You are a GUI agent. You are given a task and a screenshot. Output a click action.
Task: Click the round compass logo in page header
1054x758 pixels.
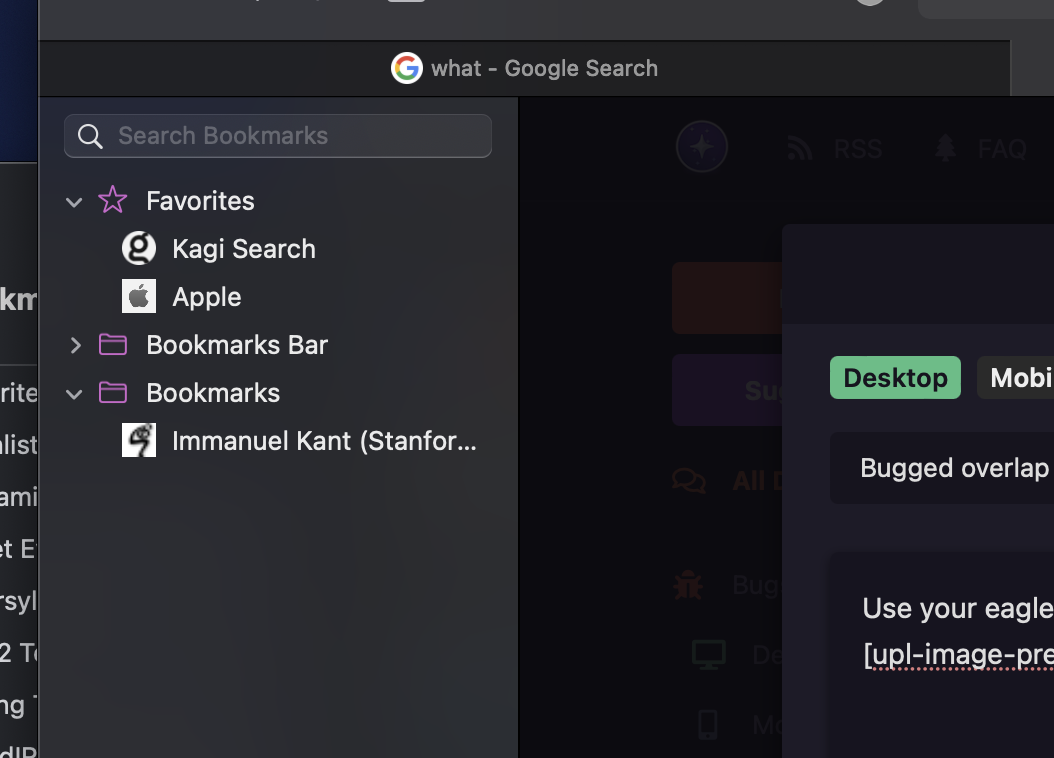702,148
